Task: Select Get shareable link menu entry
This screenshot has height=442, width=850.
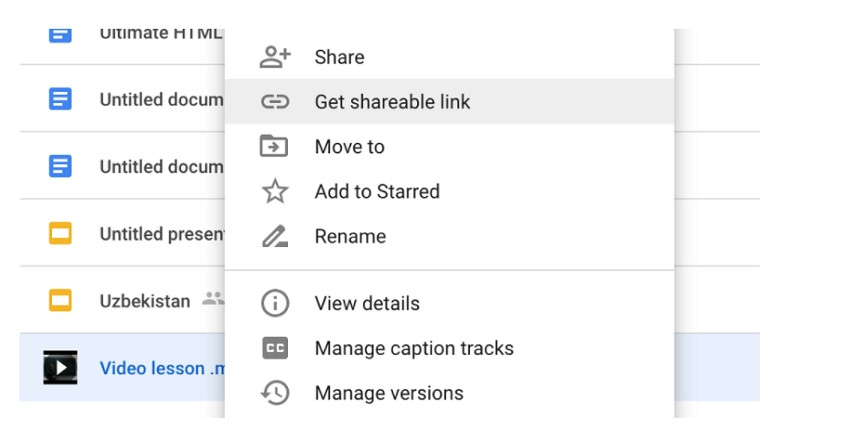Action: point(449,102)
